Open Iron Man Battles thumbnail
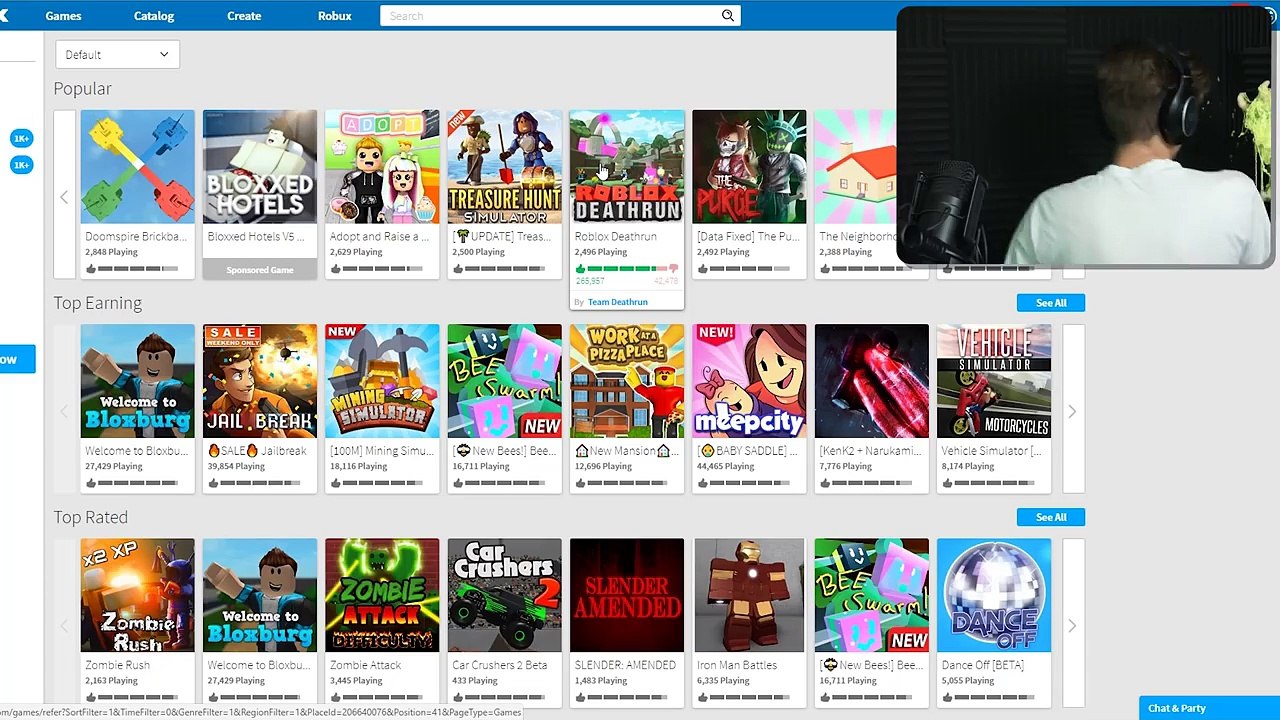This screenshot has height=720, width=1280. (749, 596)
